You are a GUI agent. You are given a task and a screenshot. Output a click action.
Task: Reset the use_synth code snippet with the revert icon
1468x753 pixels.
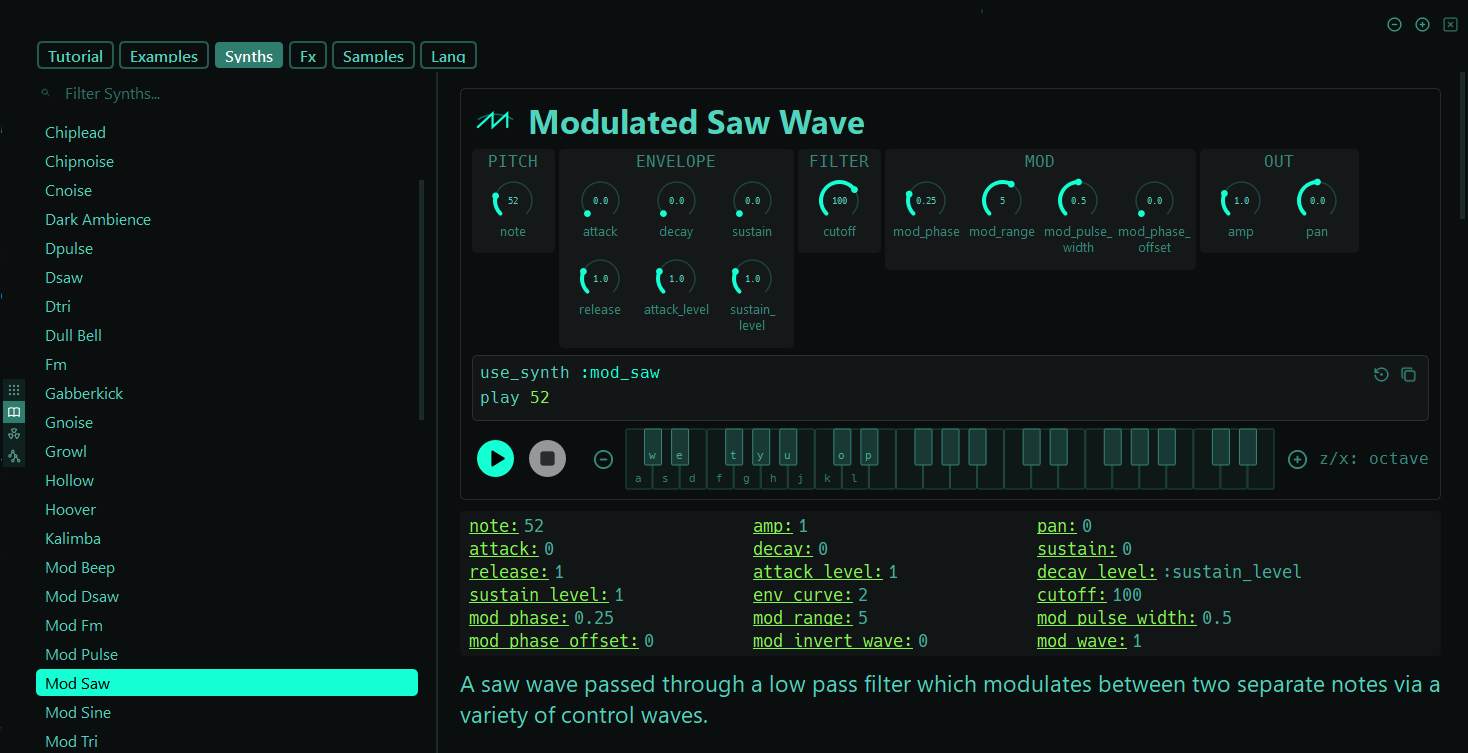point(1381,374)
